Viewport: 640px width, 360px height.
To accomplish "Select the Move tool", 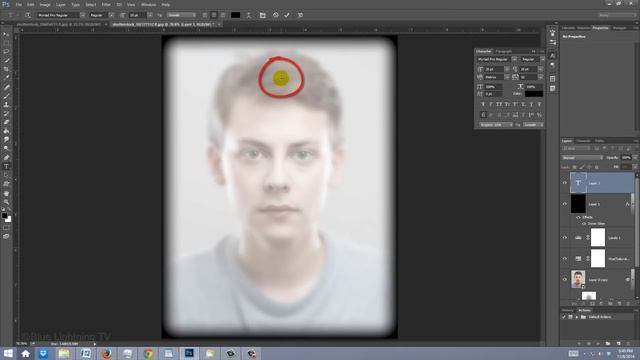I will coord(6,34).
